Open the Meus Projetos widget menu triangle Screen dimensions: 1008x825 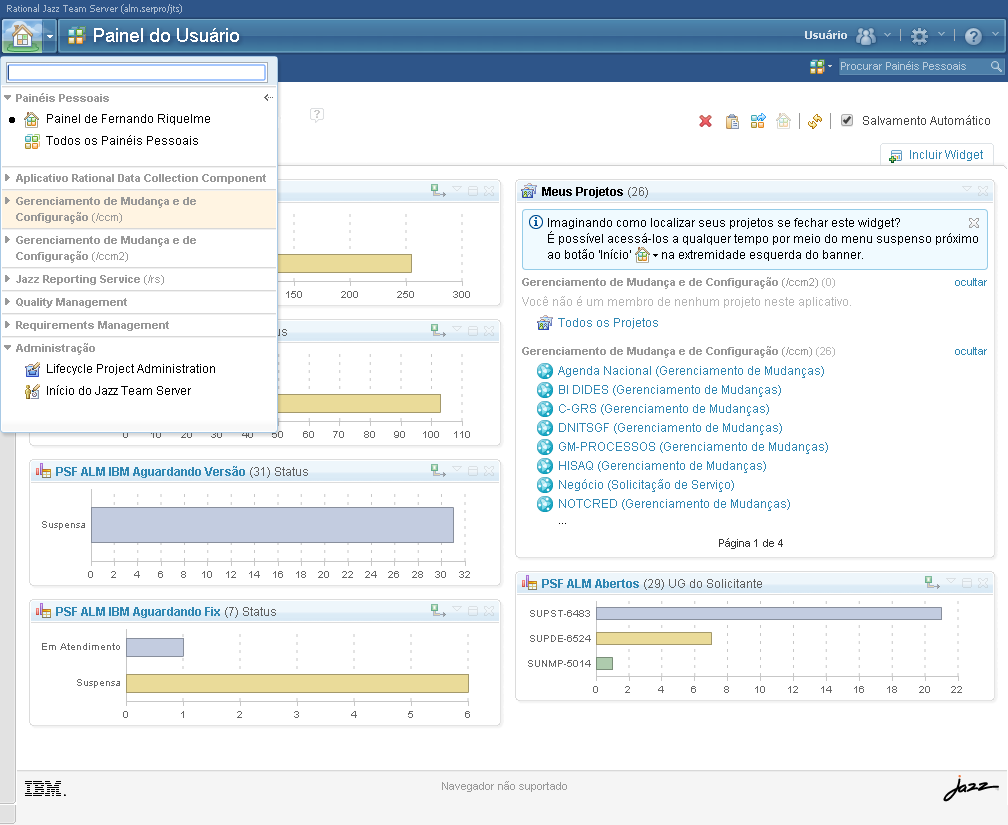pyautogui.click(x=966, y=188)
